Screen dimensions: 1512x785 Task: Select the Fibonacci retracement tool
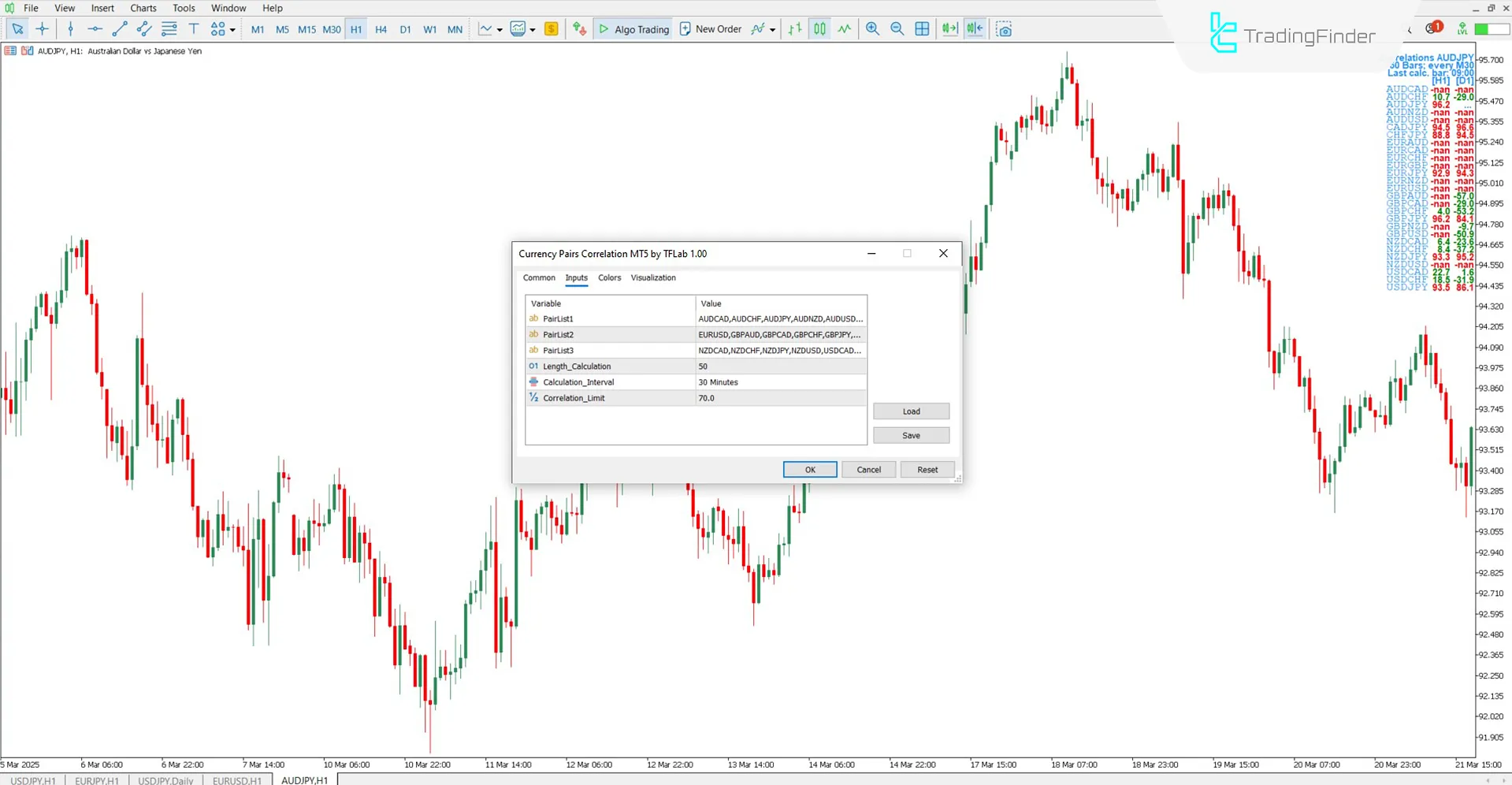click(169, 28)
